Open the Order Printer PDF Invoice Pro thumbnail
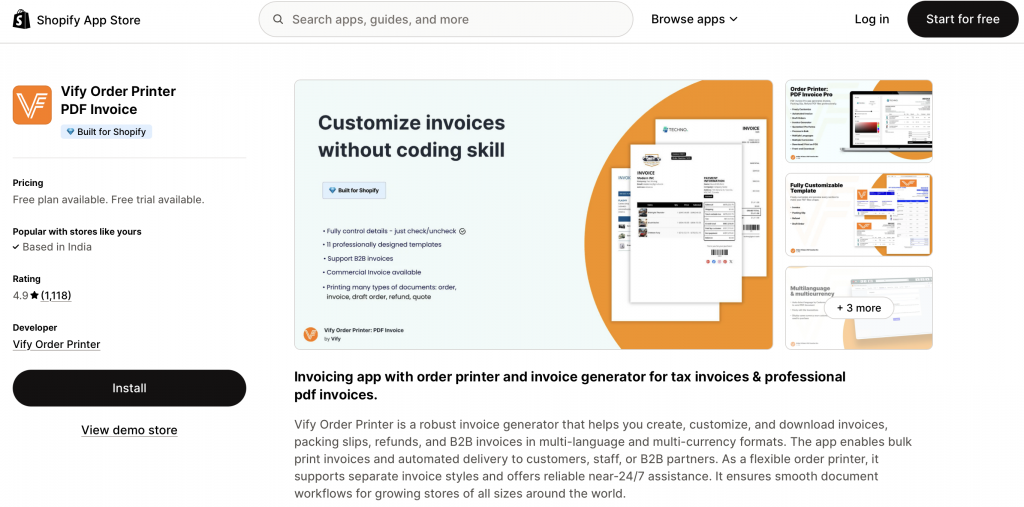Viewport: 1024px width, 507px height. (859, 121)
